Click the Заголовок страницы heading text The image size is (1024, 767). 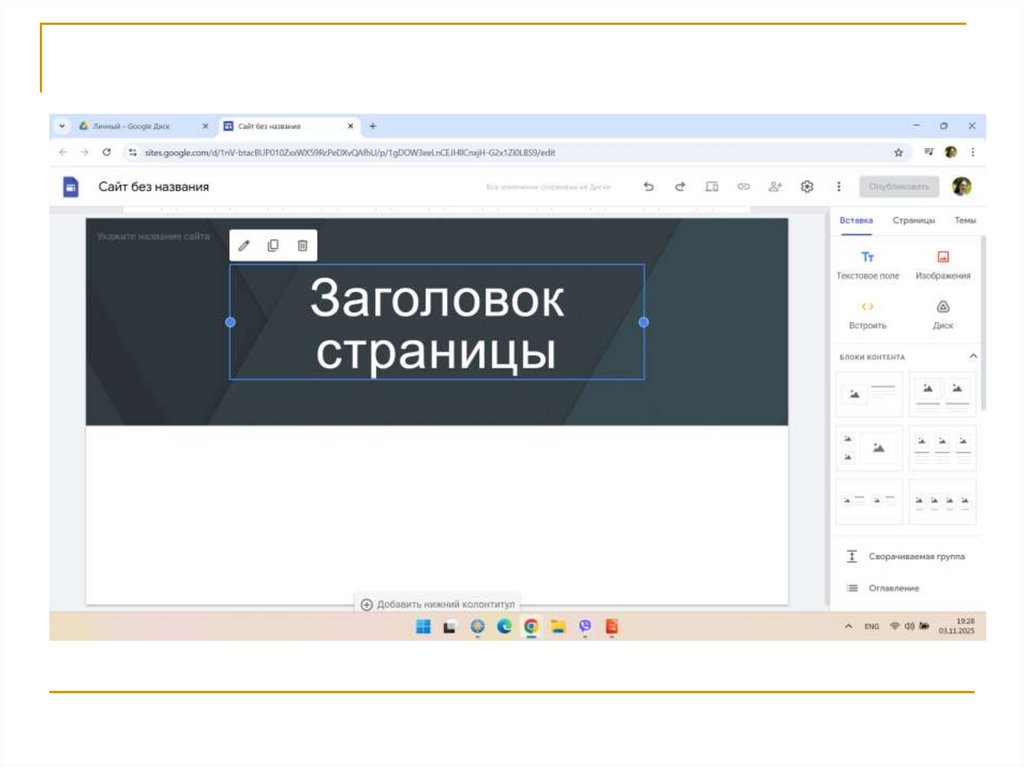point(437,324)
